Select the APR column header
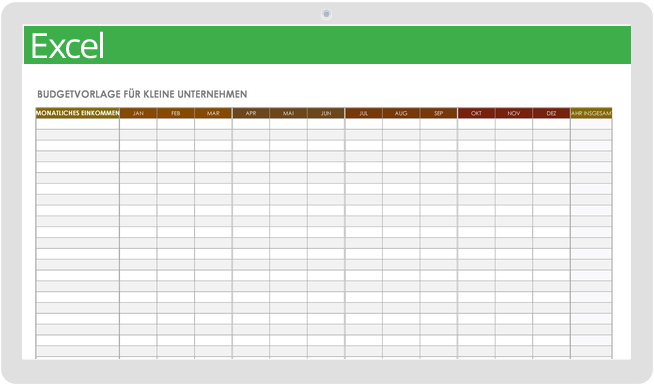The image size is (654, 385). pos(251,113)
